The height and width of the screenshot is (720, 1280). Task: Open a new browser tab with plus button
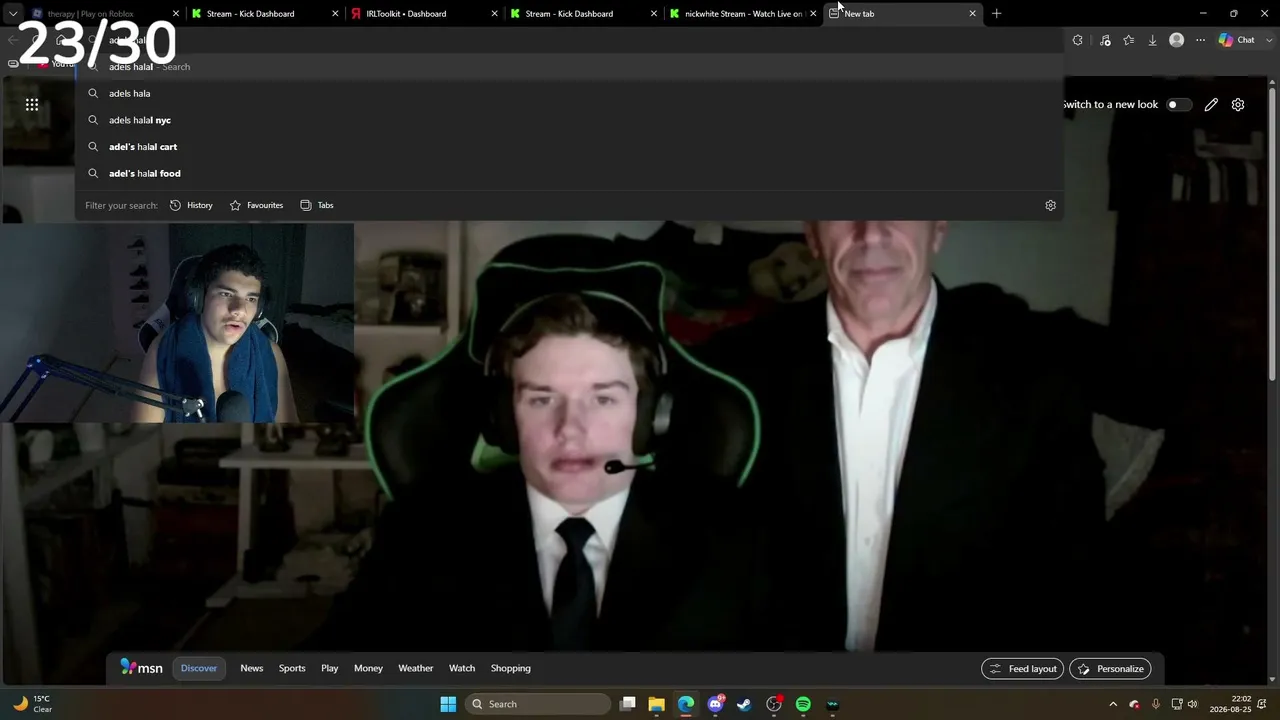coord(996,14)
